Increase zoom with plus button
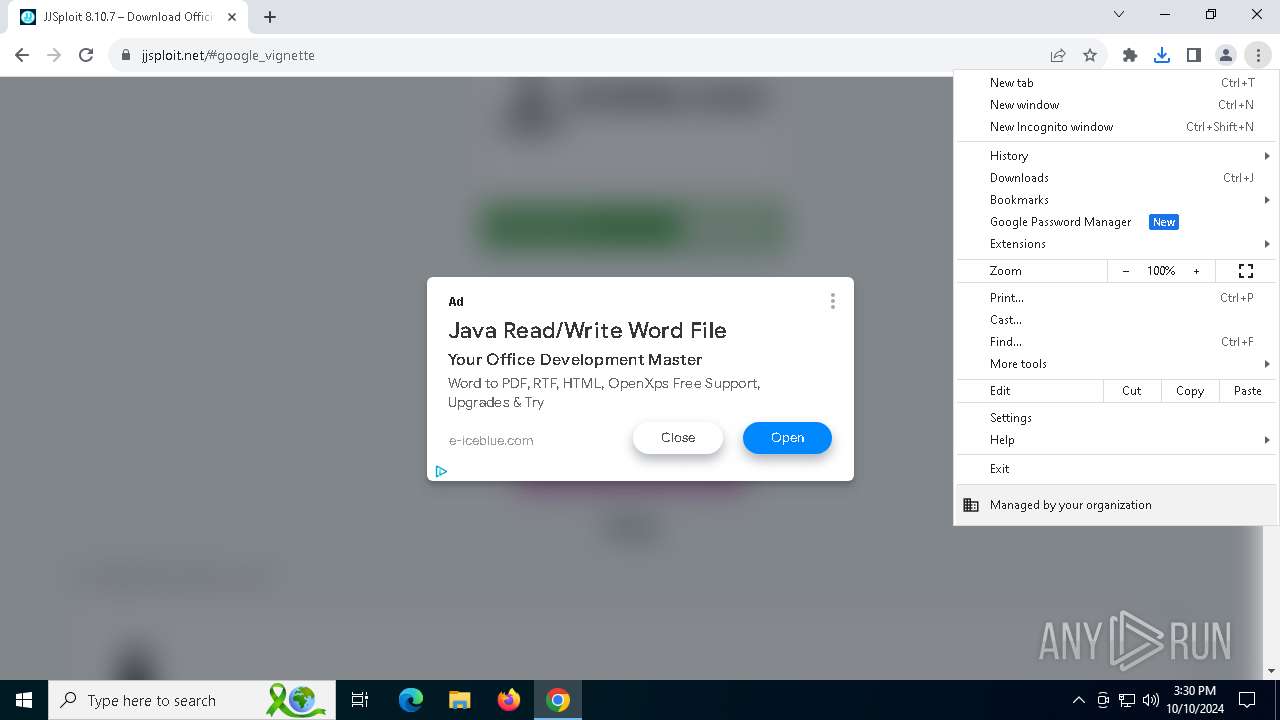The width and height of the screenshot is (1280, 720). click(x=1196, y=271)
